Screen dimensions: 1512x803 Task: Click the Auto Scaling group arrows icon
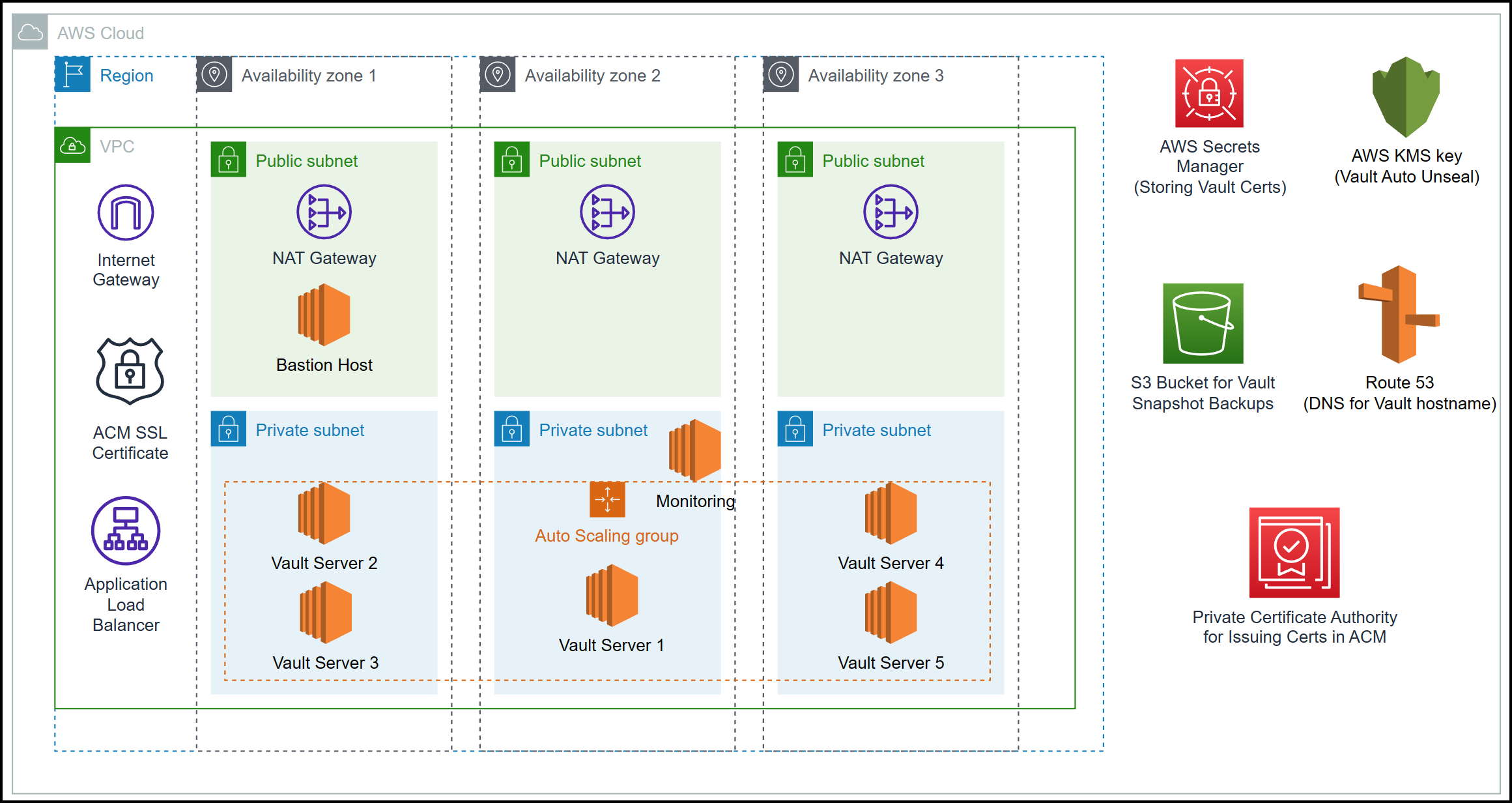tap(607, 499)
